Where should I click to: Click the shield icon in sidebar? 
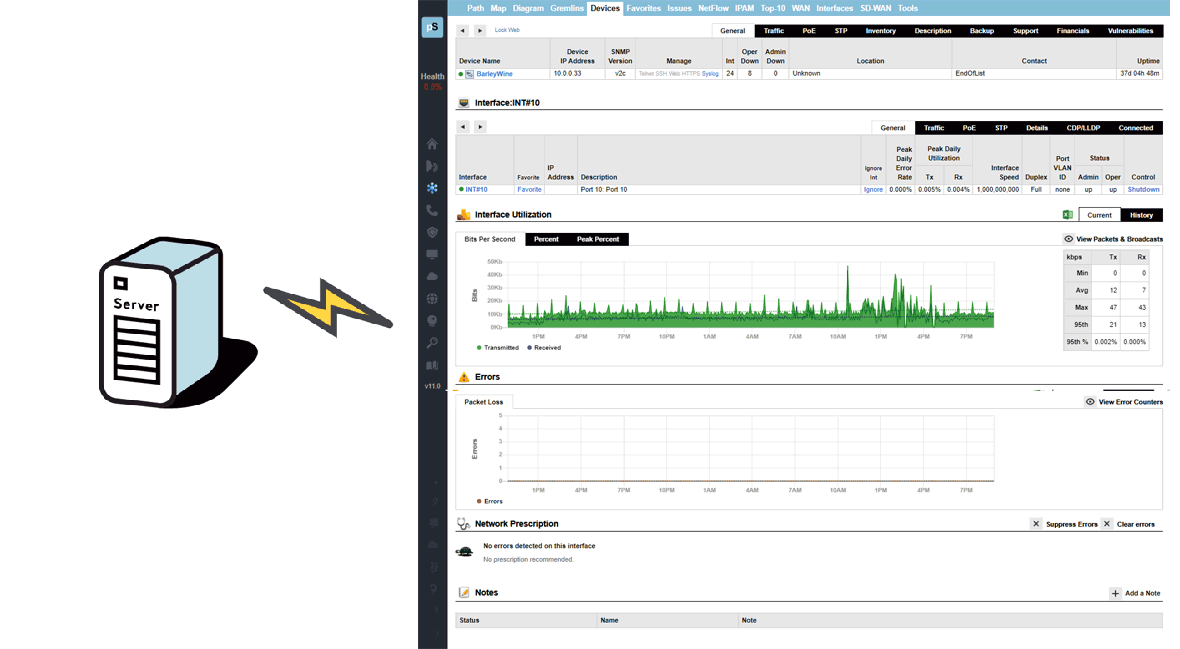[x=432, y=232]
